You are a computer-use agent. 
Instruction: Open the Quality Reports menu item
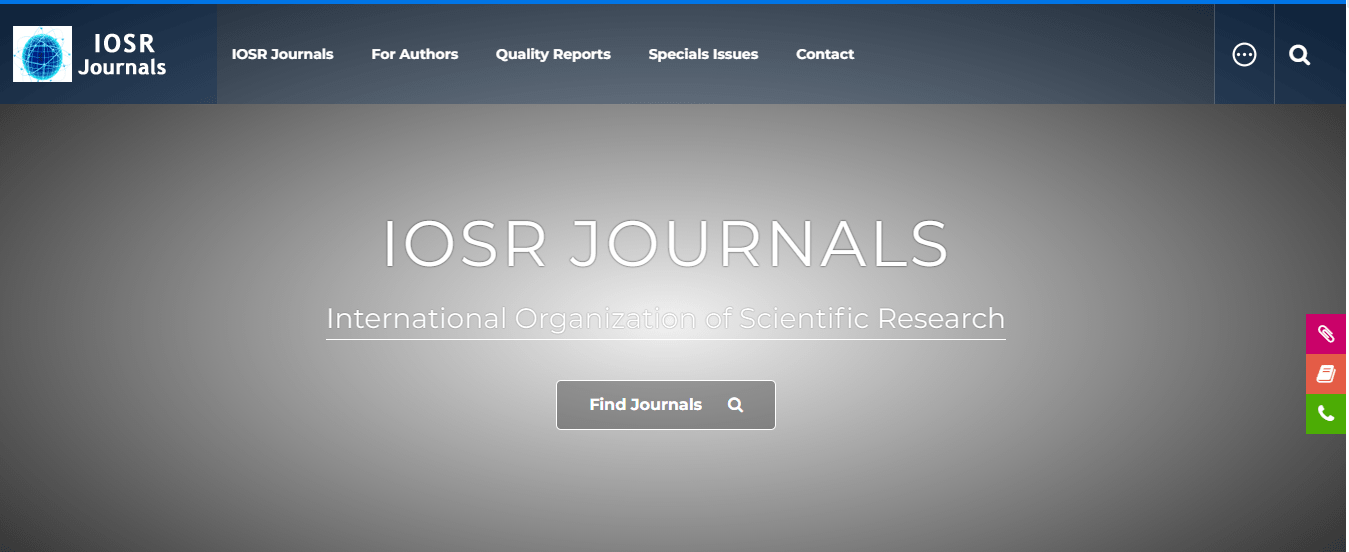pyautogui.click(x=553, y=54)
